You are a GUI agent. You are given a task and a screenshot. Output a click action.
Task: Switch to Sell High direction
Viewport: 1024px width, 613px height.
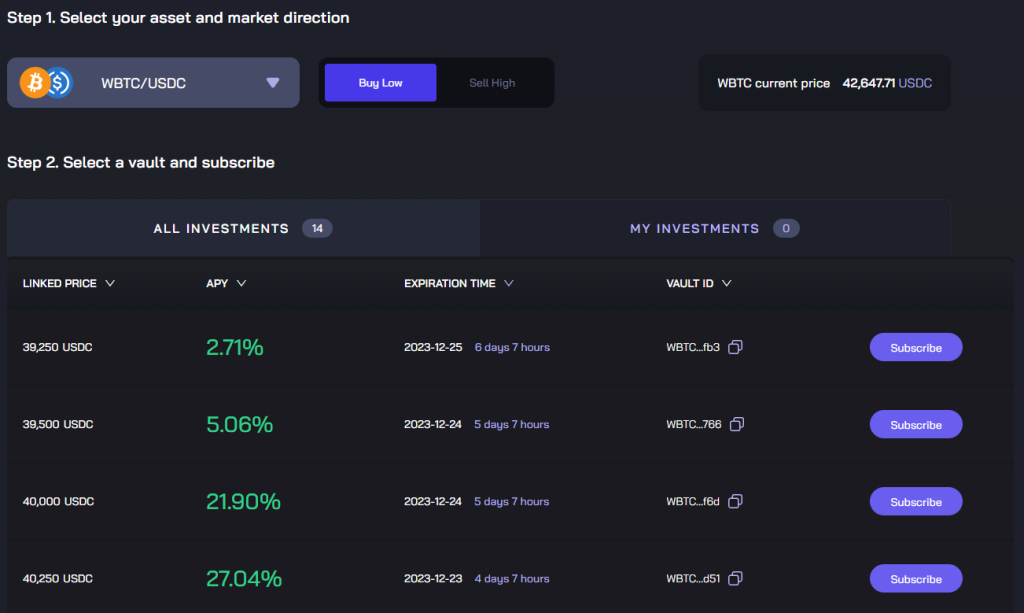pyautogui.click(x=492, y=83)
